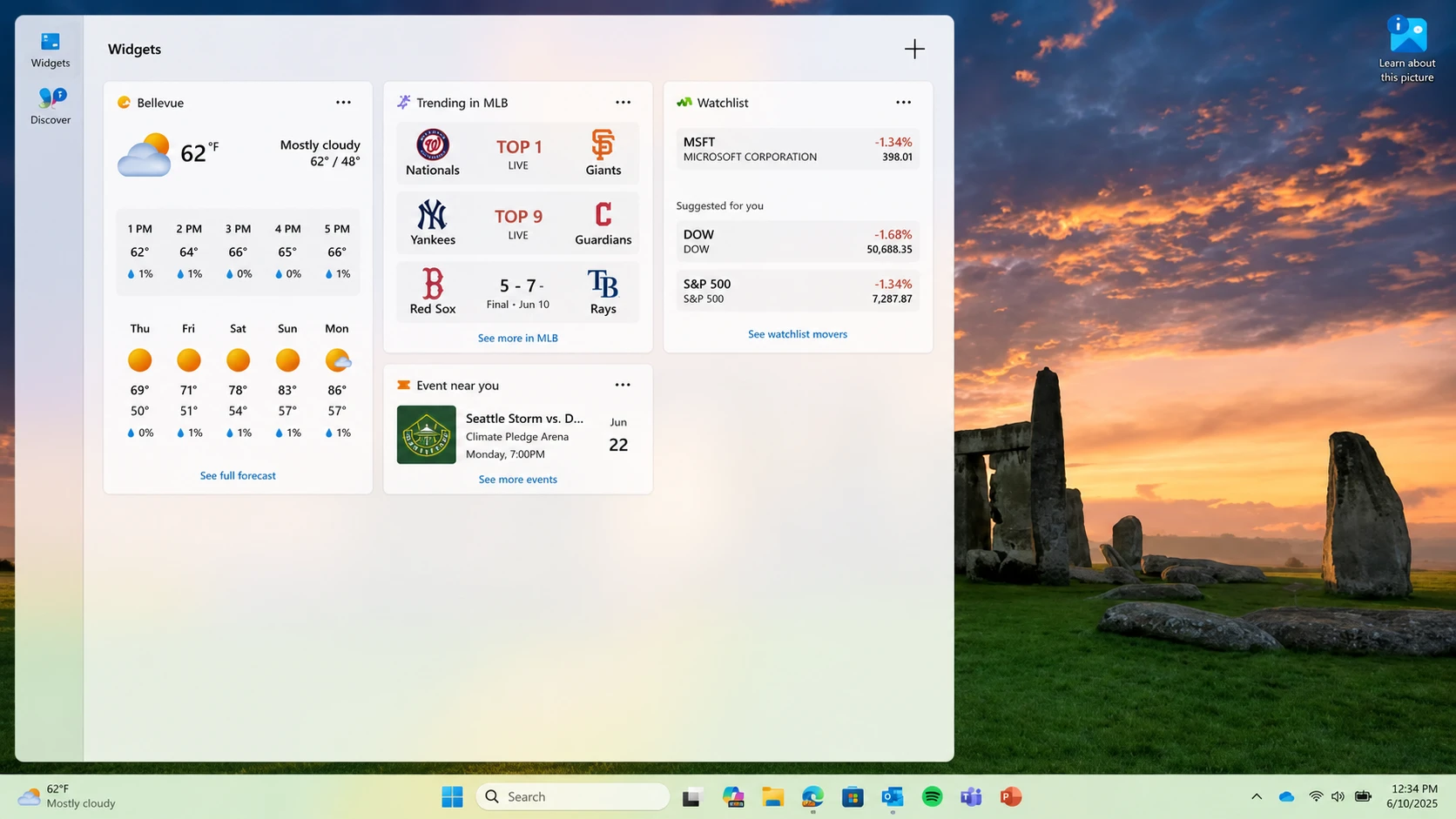
Task: Open See watchlist movers link
Action: click(798, 334)
